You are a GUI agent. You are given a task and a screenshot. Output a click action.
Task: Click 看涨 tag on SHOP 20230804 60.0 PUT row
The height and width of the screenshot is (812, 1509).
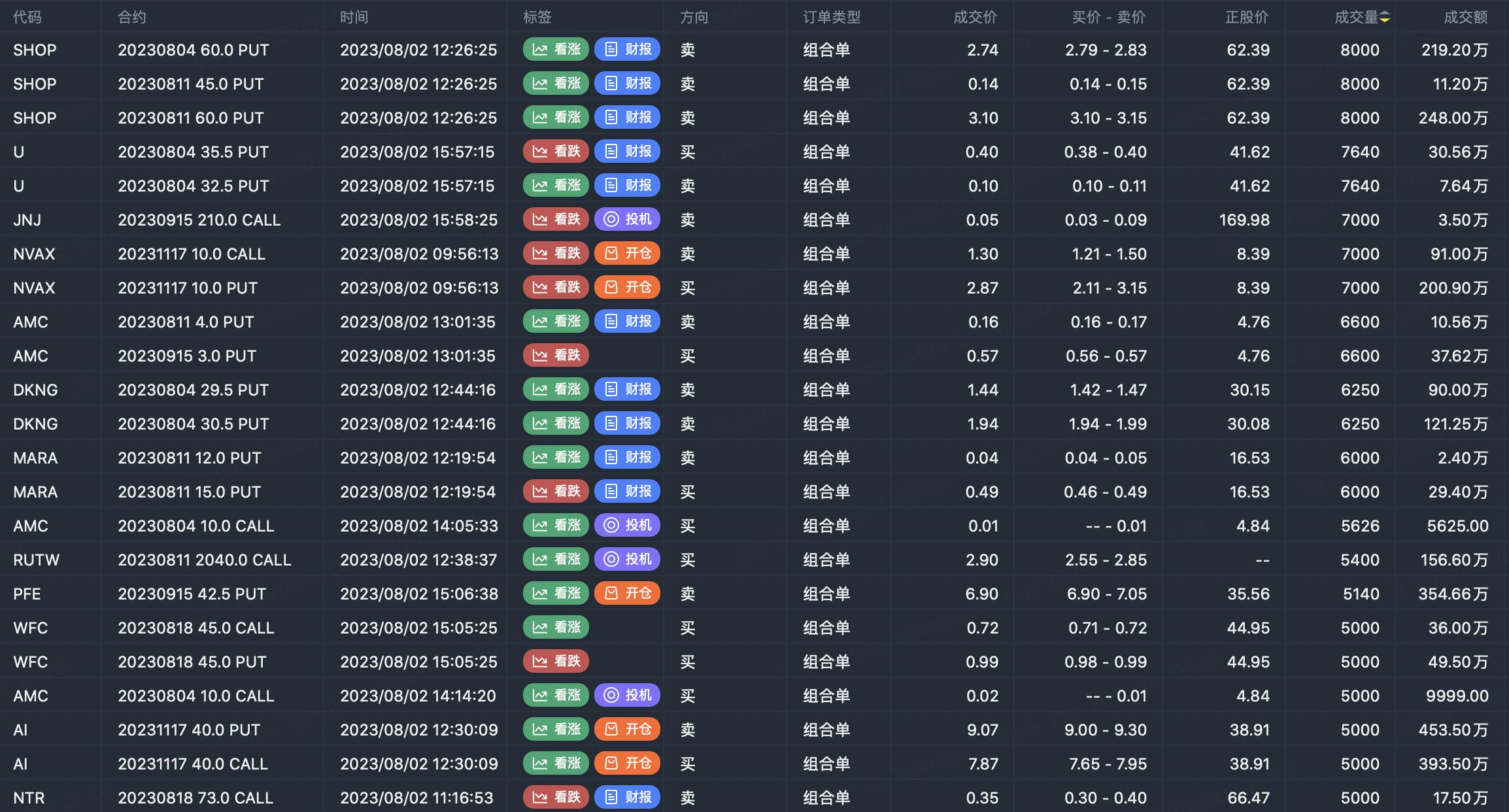tap(556, 50)
